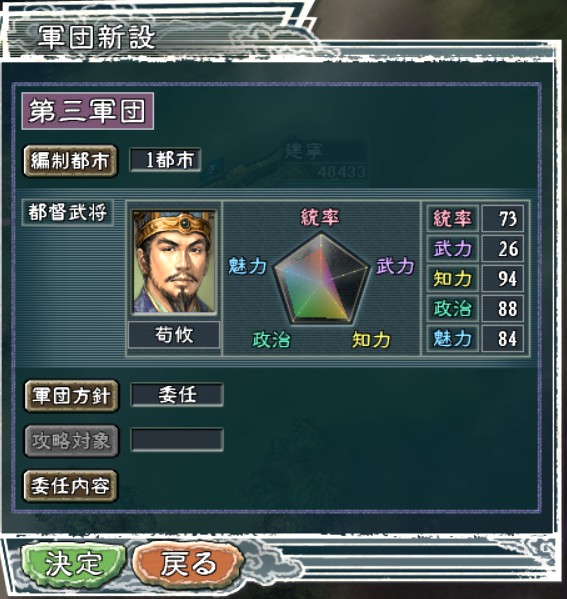Click the 戻る back button
567x599 pixels.
click(188, 563)
